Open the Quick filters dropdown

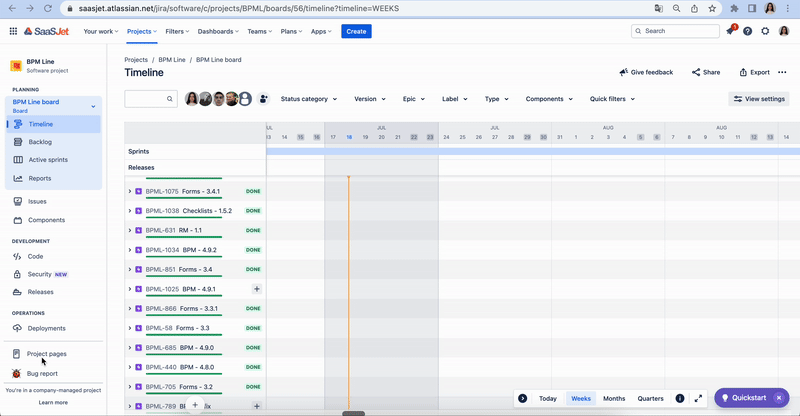tap(612, 99)
